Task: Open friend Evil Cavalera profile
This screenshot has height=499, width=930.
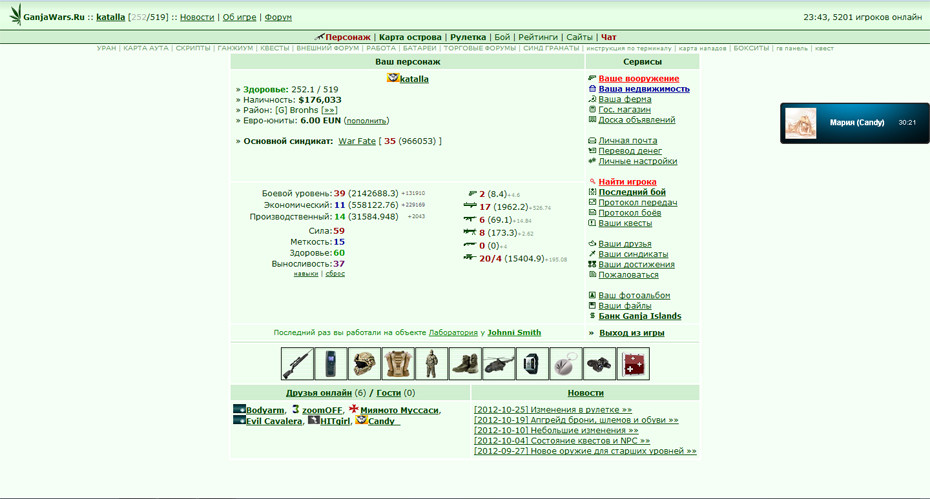Action: pos(274,421)
